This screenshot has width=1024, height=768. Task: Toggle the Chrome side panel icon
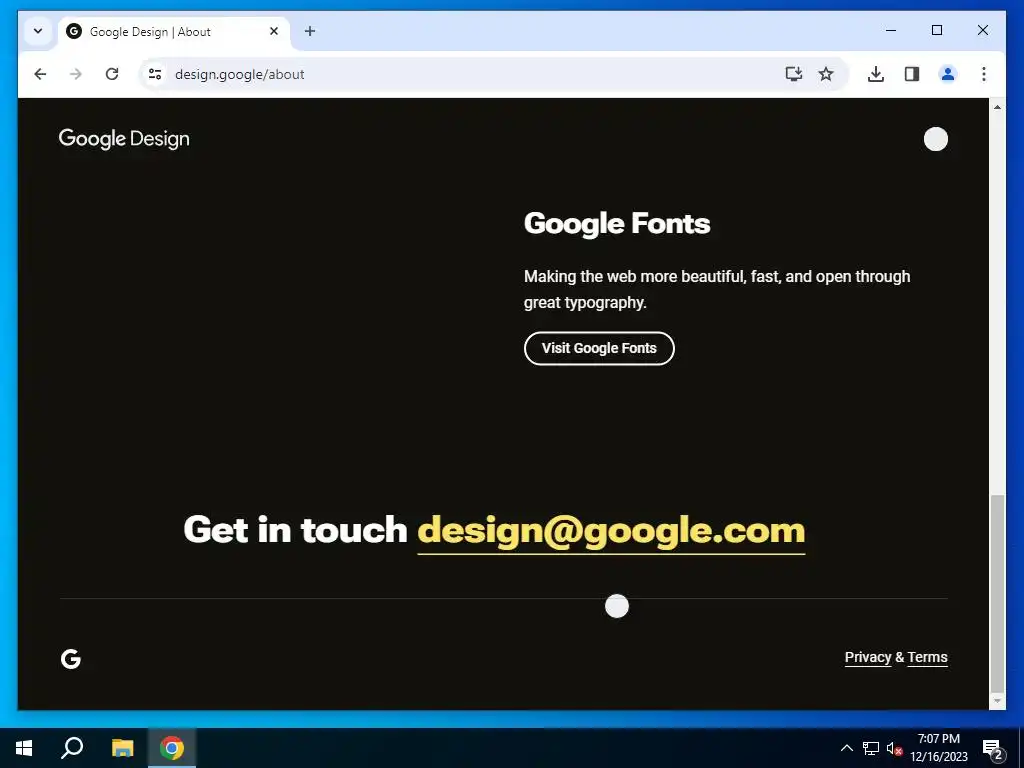click(x=912, y=74)
